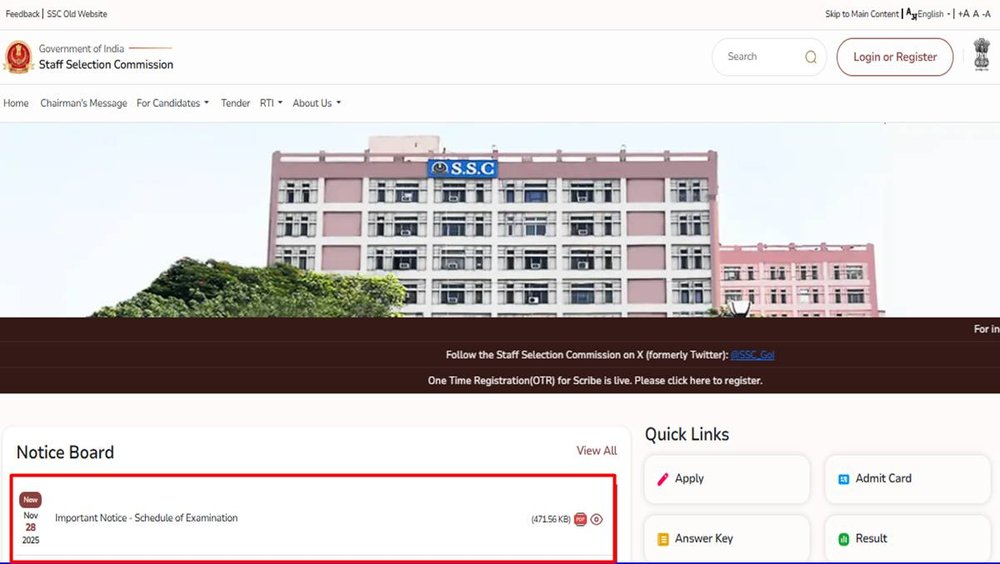Click into the Search input field
Viewport: 1000px width, 564px height.
click(x=760, y=57)
